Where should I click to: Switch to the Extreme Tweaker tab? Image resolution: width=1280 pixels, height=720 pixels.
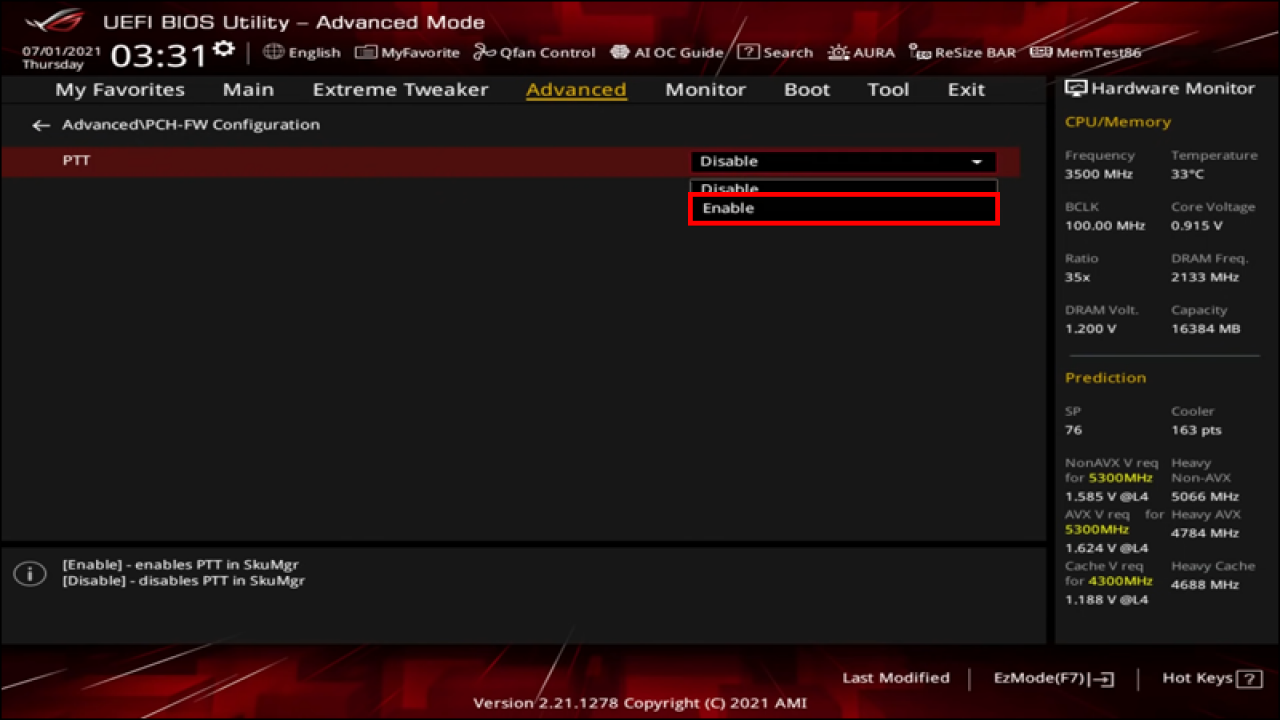pyautogui.click(x=400, y=89)
